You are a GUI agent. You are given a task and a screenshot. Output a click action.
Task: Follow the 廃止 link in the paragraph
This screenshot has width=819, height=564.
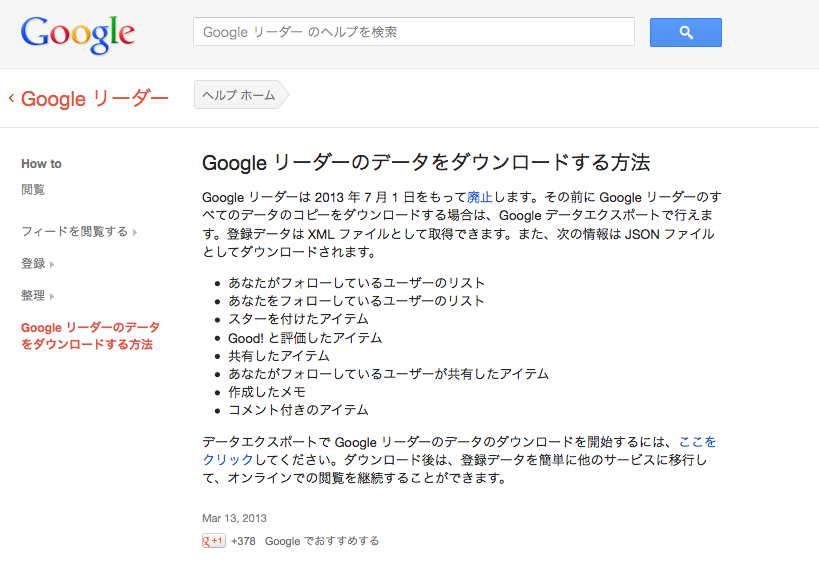pos(479,197)
